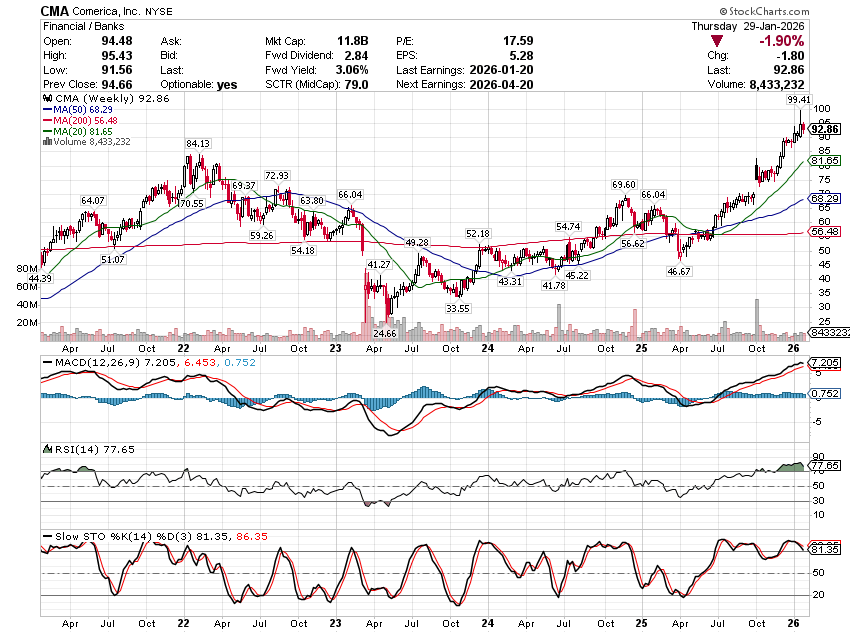Click the copyright symbol before StockCharts.com
Viewport: 850px width, 633px height.
735,11
